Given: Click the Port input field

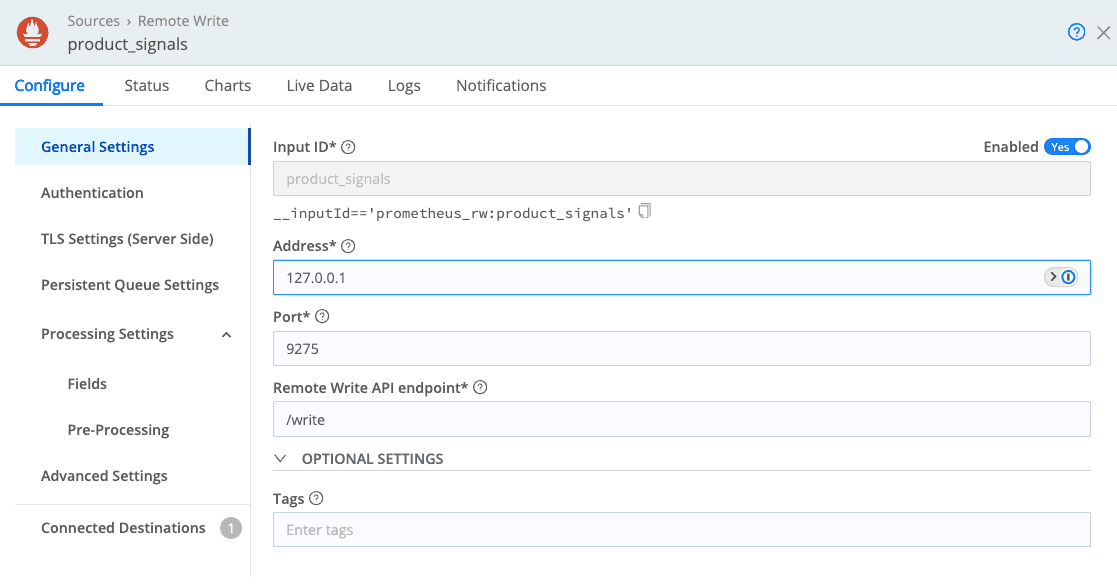Looking at the screenshot, I should pos(680,349).
